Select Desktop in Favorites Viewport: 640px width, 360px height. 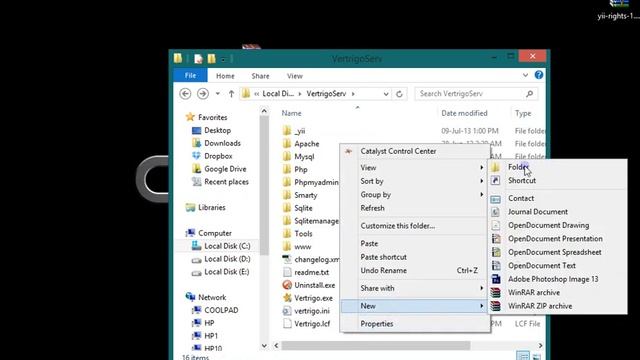coord(218,130)
